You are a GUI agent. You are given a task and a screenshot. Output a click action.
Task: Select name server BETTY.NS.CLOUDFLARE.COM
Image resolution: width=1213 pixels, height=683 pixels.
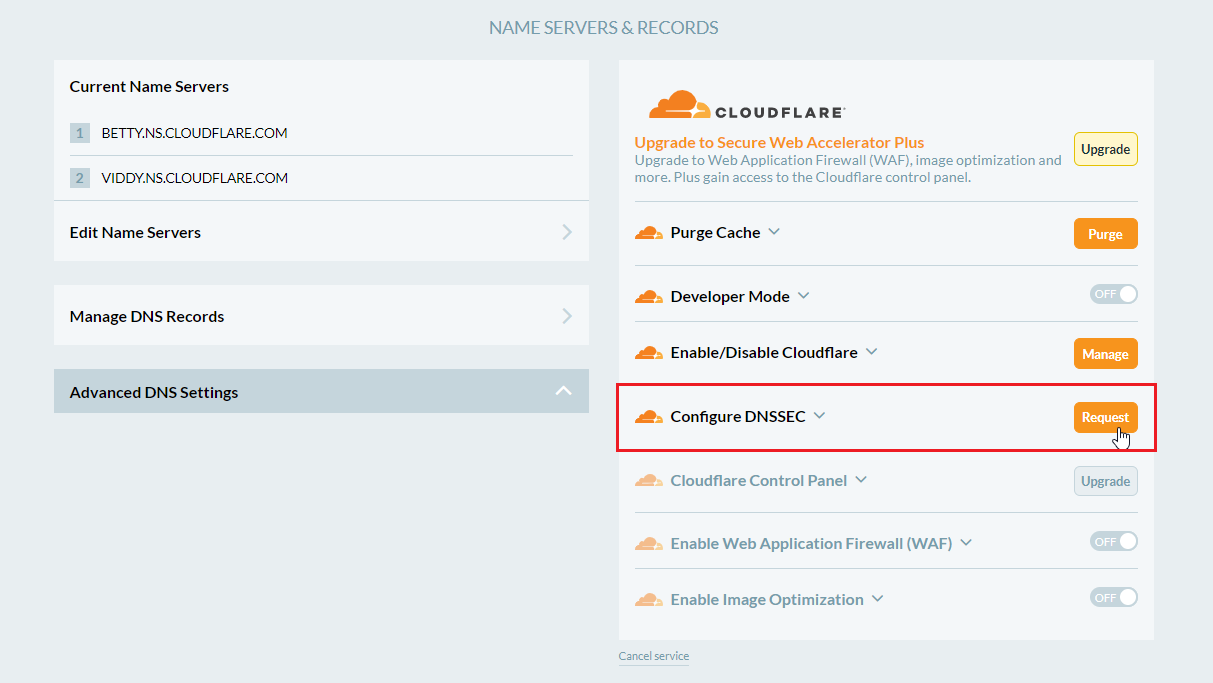(195, 133)
